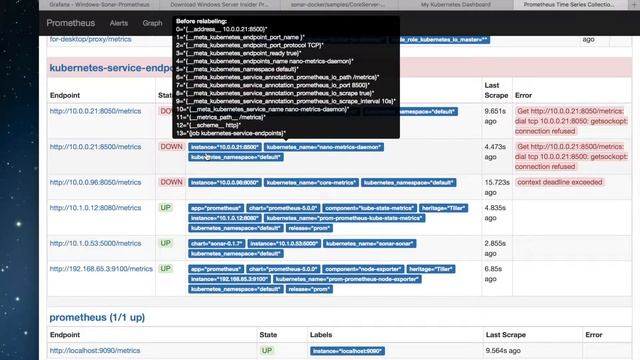This screenshot has height=360, width=640.
Task: Open endpoint http://localhost:9090/metrics
Action: (x=95, y=351)
